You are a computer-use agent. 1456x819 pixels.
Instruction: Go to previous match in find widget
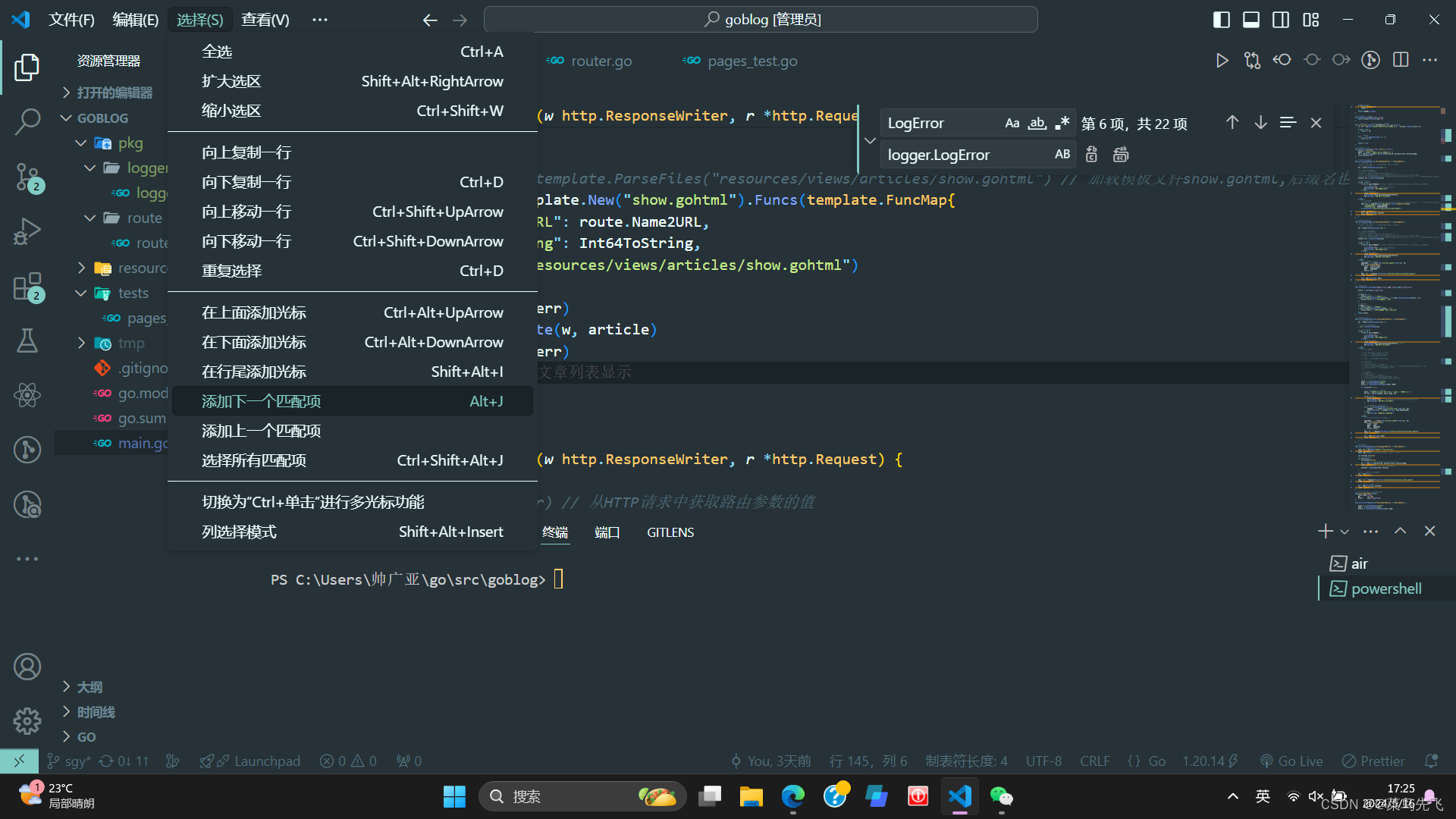point(1232,122)
